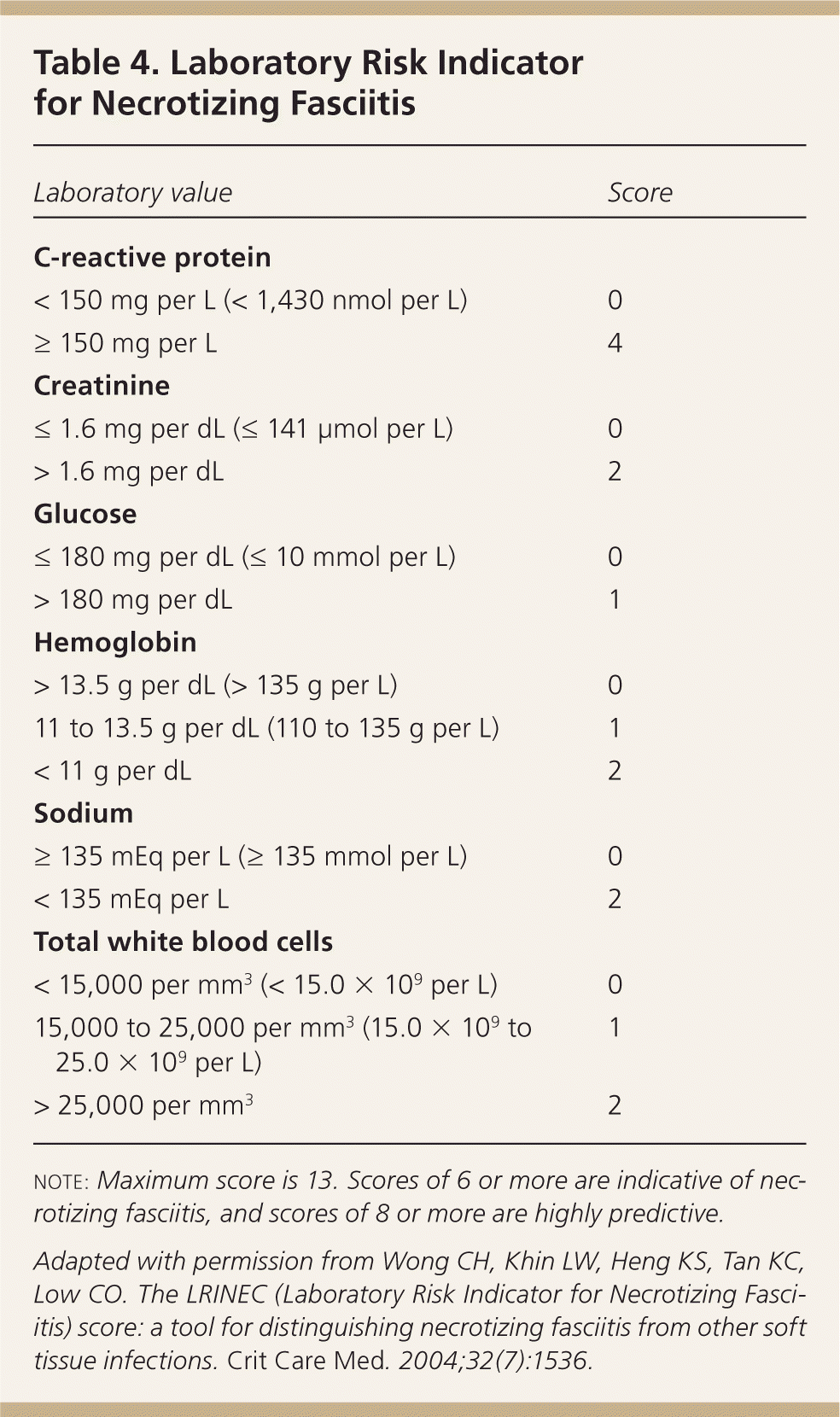Click the '> 180 mg per dL' row
Image resolution: width=840 pixels, height=1417 pixels.
(x=133, y=599)
